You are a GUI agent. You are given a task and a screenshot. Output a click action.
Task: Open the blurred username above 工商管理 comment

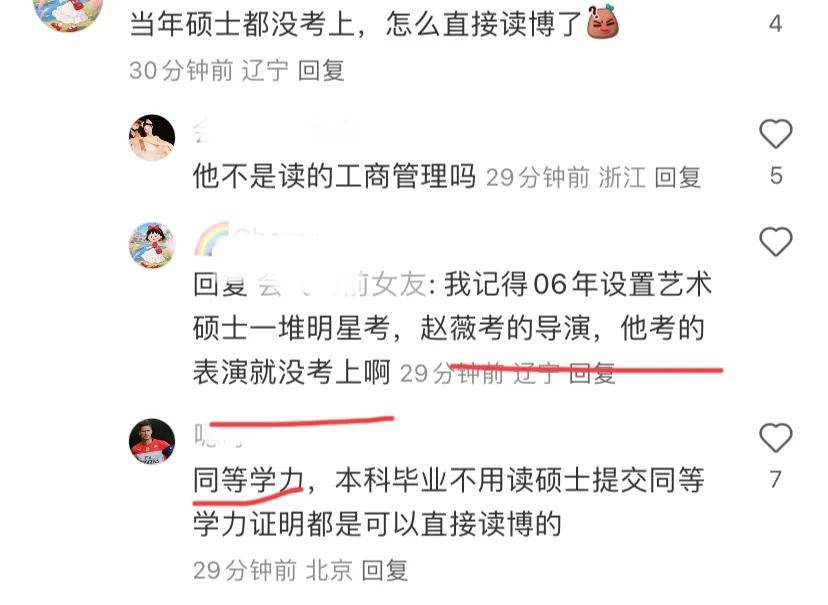[x=275, y=130]
